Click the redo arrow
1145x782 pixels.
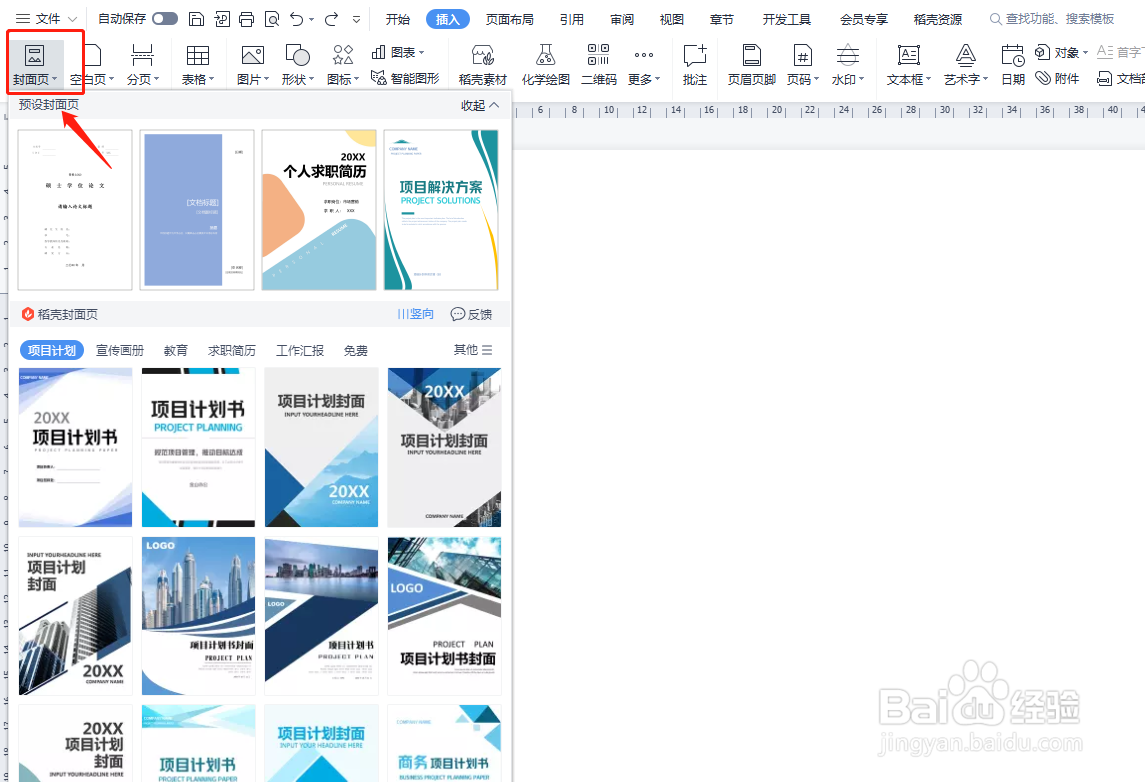332,19
